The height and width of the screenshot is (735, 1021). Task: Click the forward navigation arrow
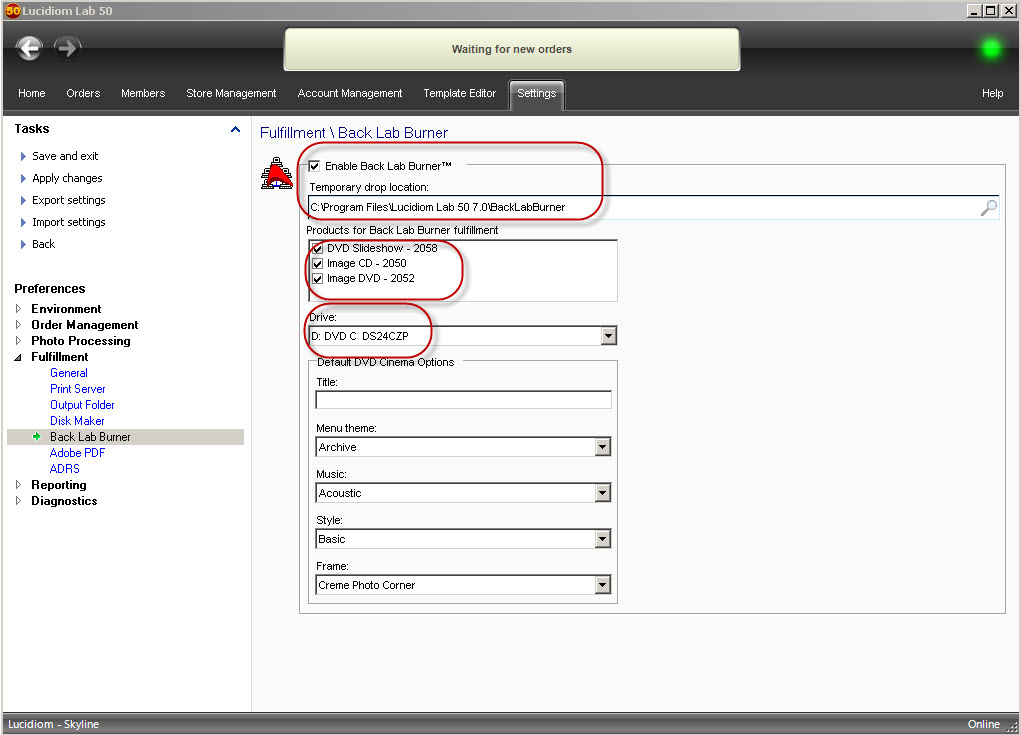click(x=67, y=48)
